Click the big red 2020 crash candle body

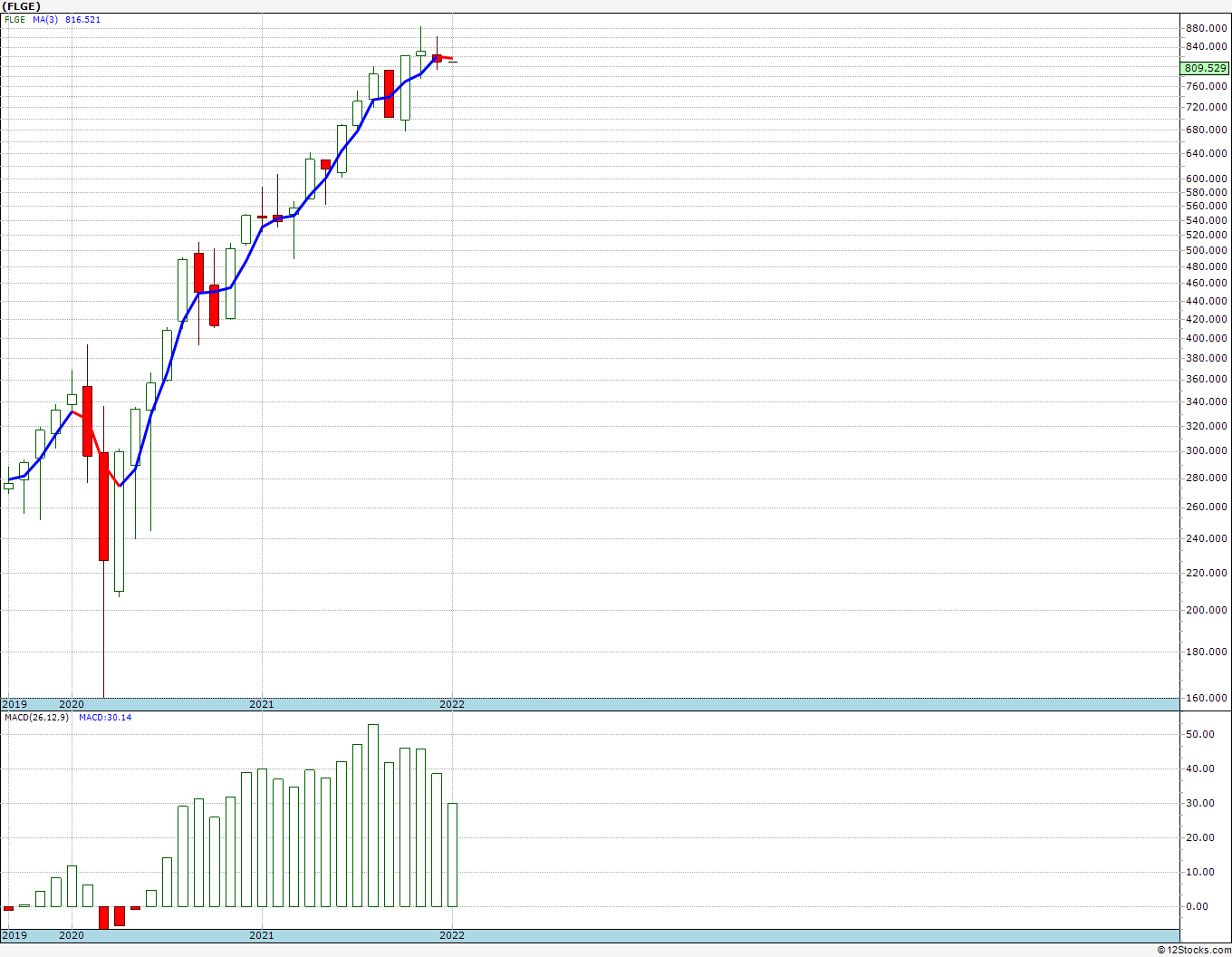(103, 506)
